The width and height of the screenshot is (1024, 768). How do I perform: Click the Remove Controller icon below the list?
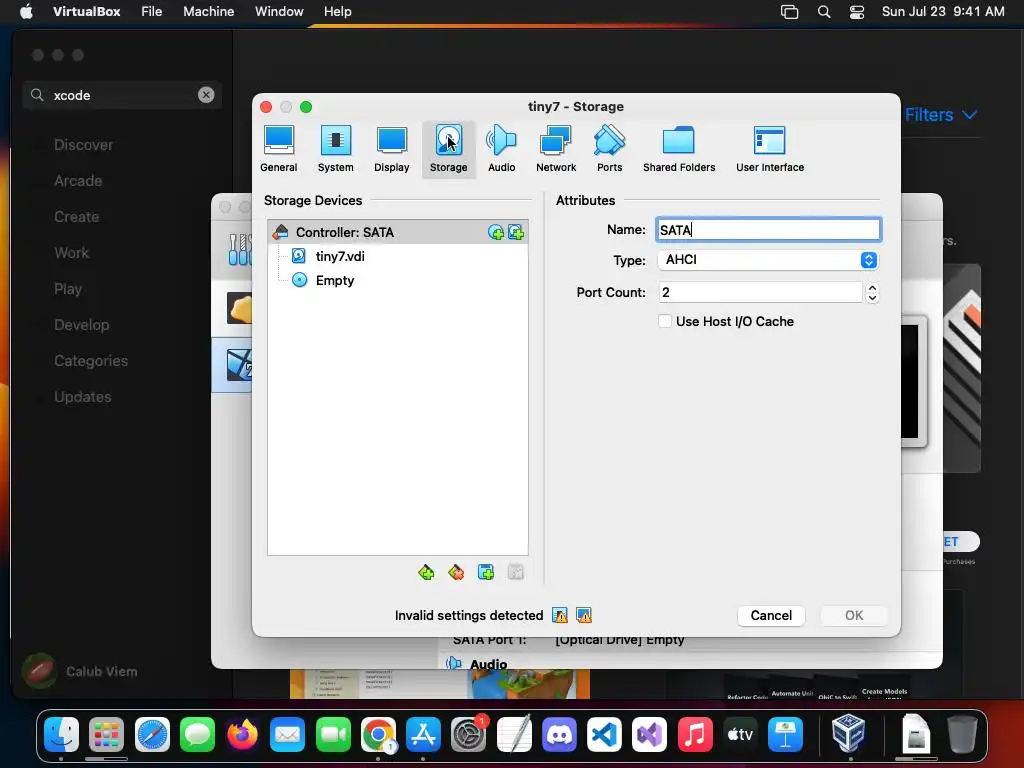pyautogui.click(x=456, y=573)
